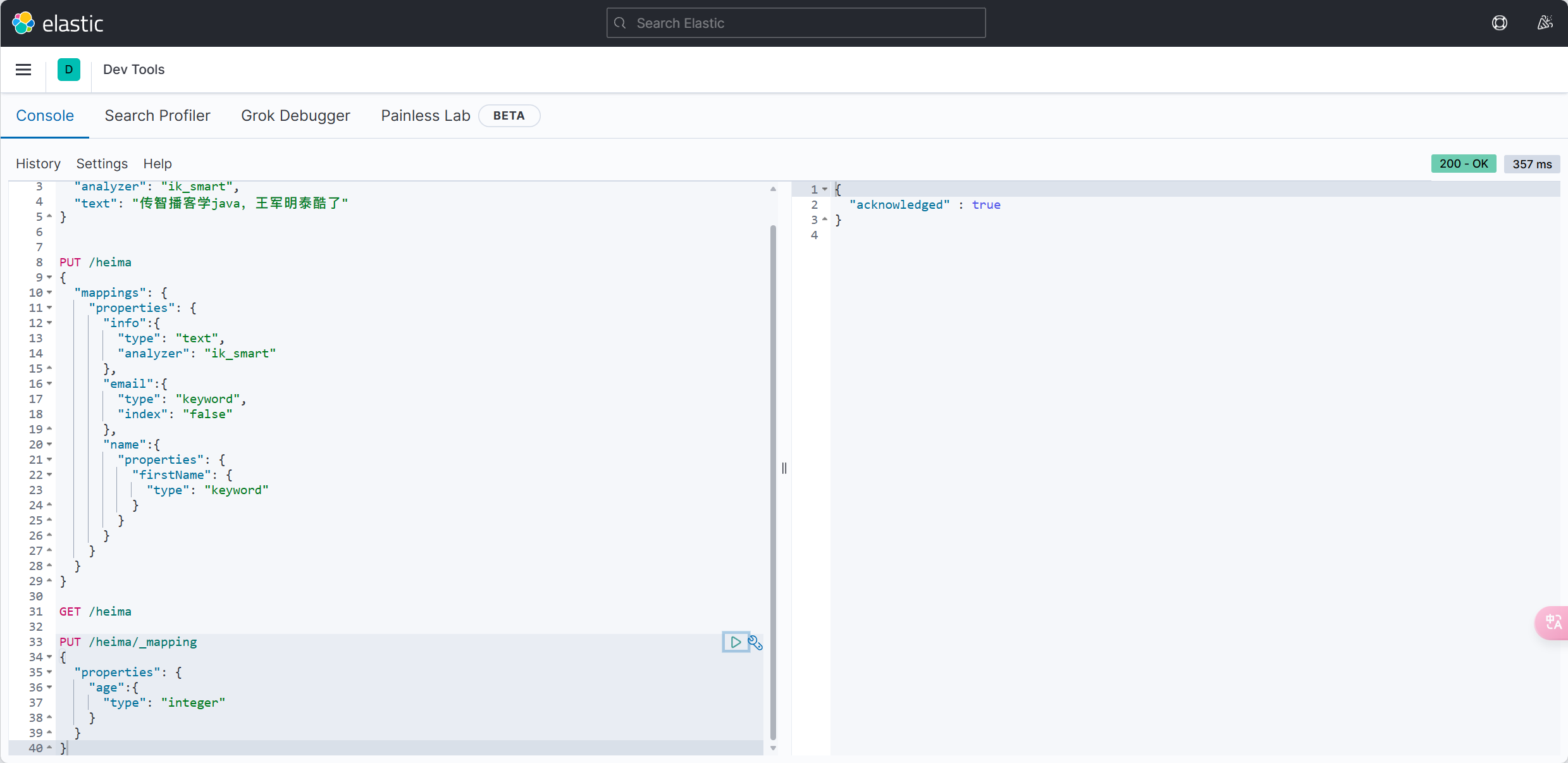Click the pink translate floating icon
This screenshot has height=763, width=1568.
click(x=1553, y=623)
